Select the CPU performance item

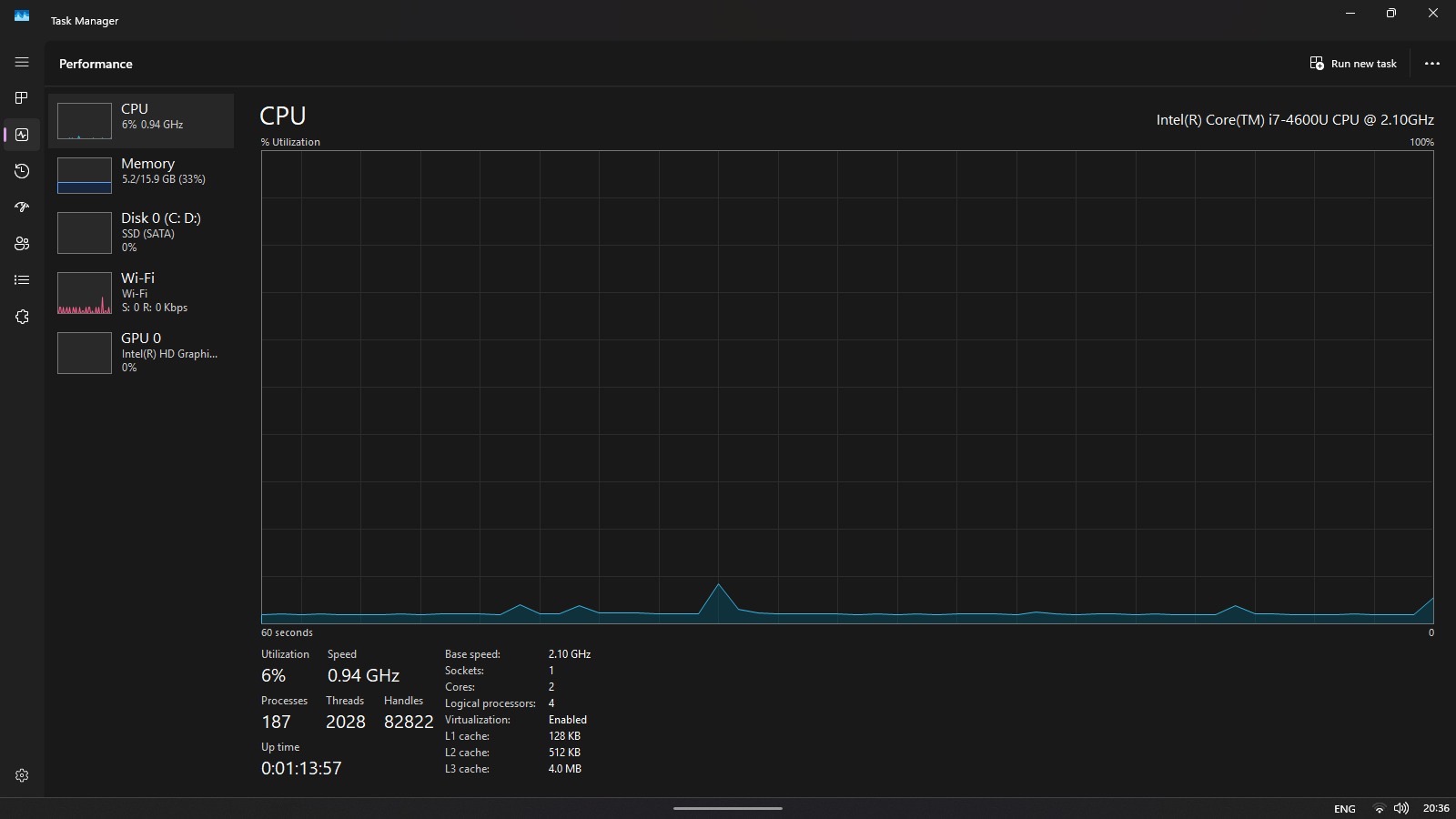click(x=141, y=120)
